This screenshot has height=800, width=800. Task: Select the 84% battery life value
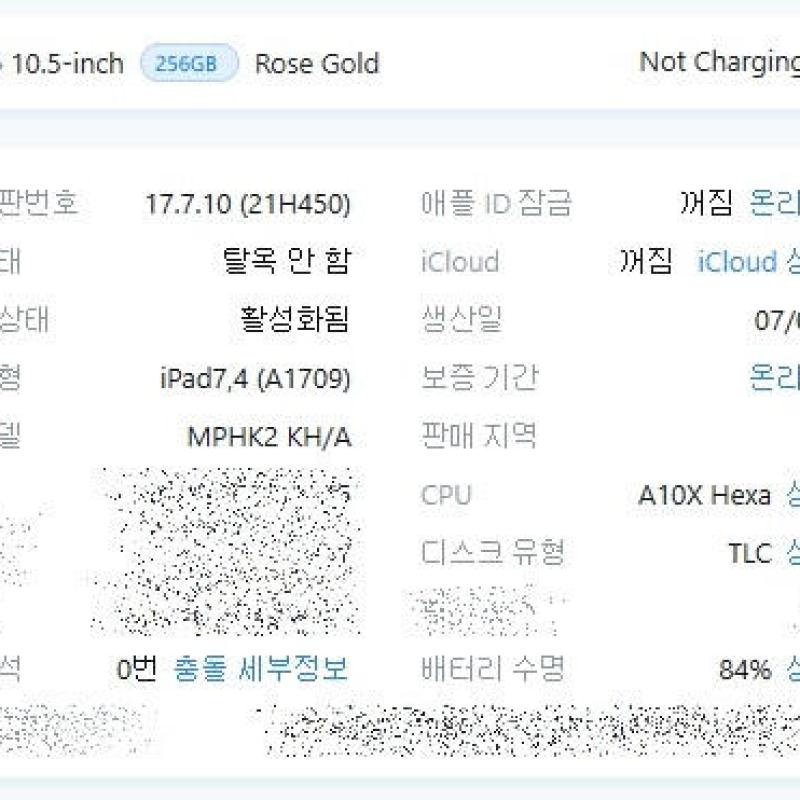pos(745,670)
